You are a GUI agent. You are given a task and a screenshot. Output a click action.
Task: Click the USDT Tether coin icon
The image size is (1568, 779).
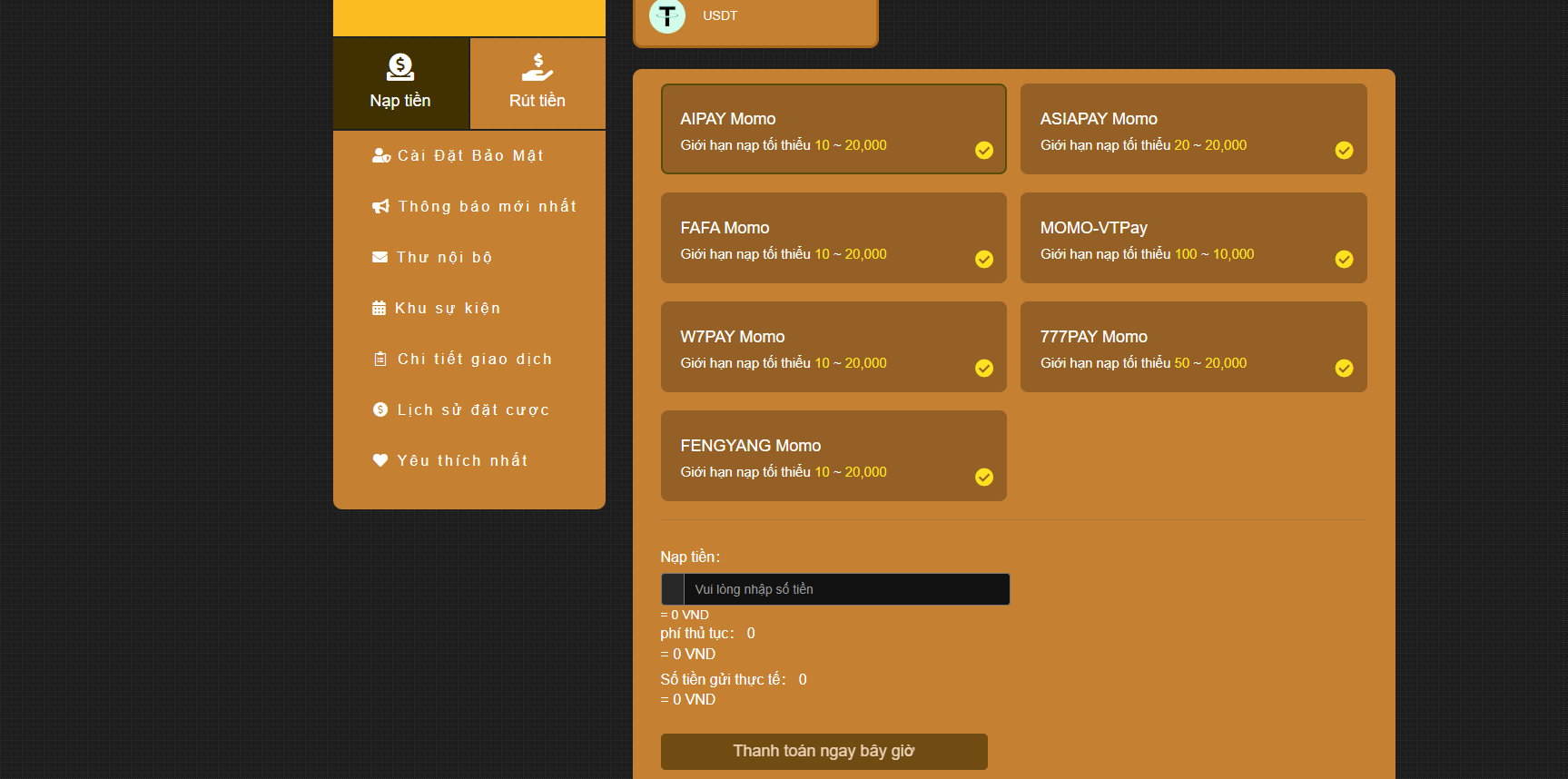pos(667,15)
